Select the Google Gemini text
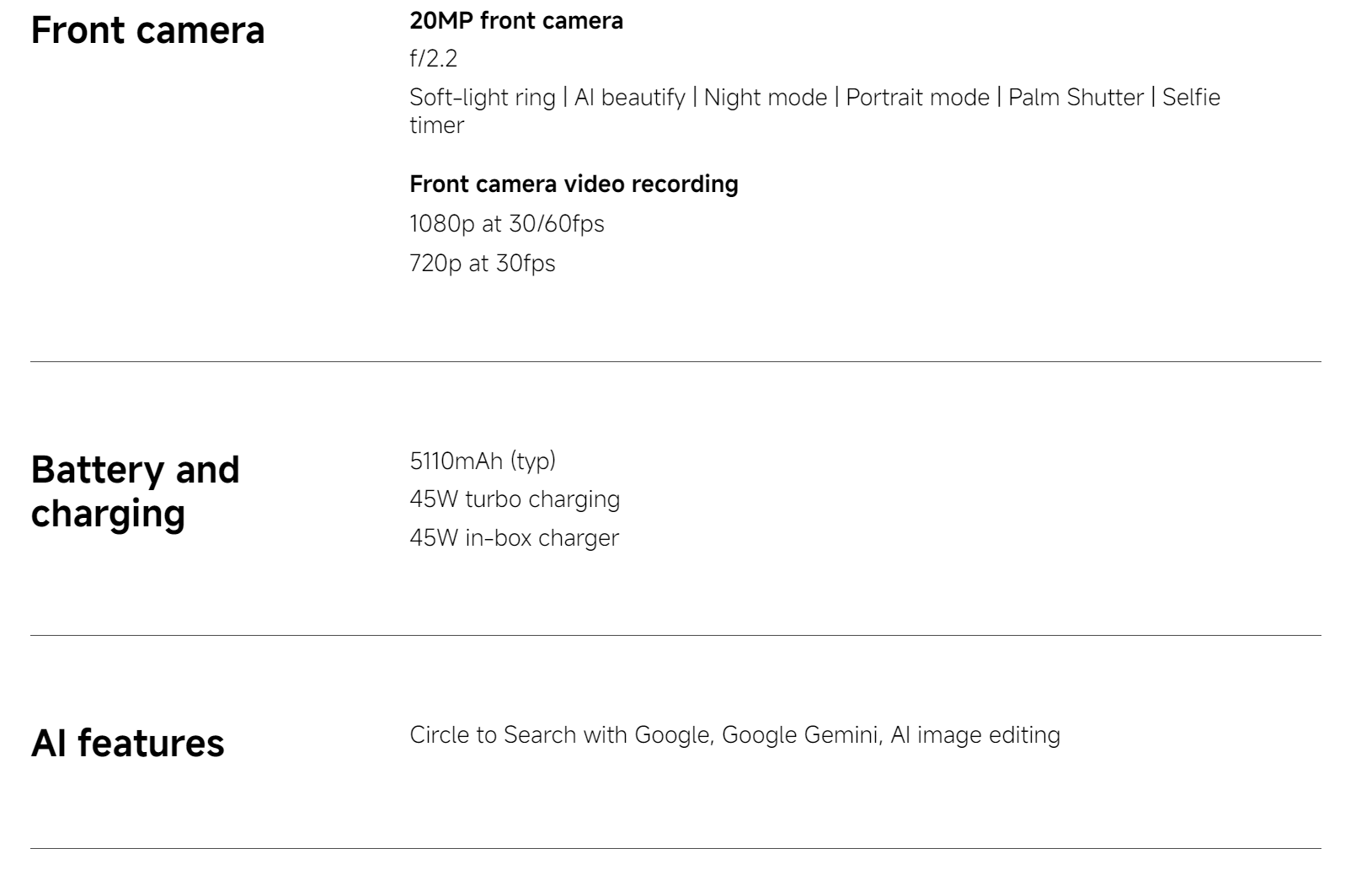The image size is (1372, 875). pyautogui.click(x=799, y=735)
